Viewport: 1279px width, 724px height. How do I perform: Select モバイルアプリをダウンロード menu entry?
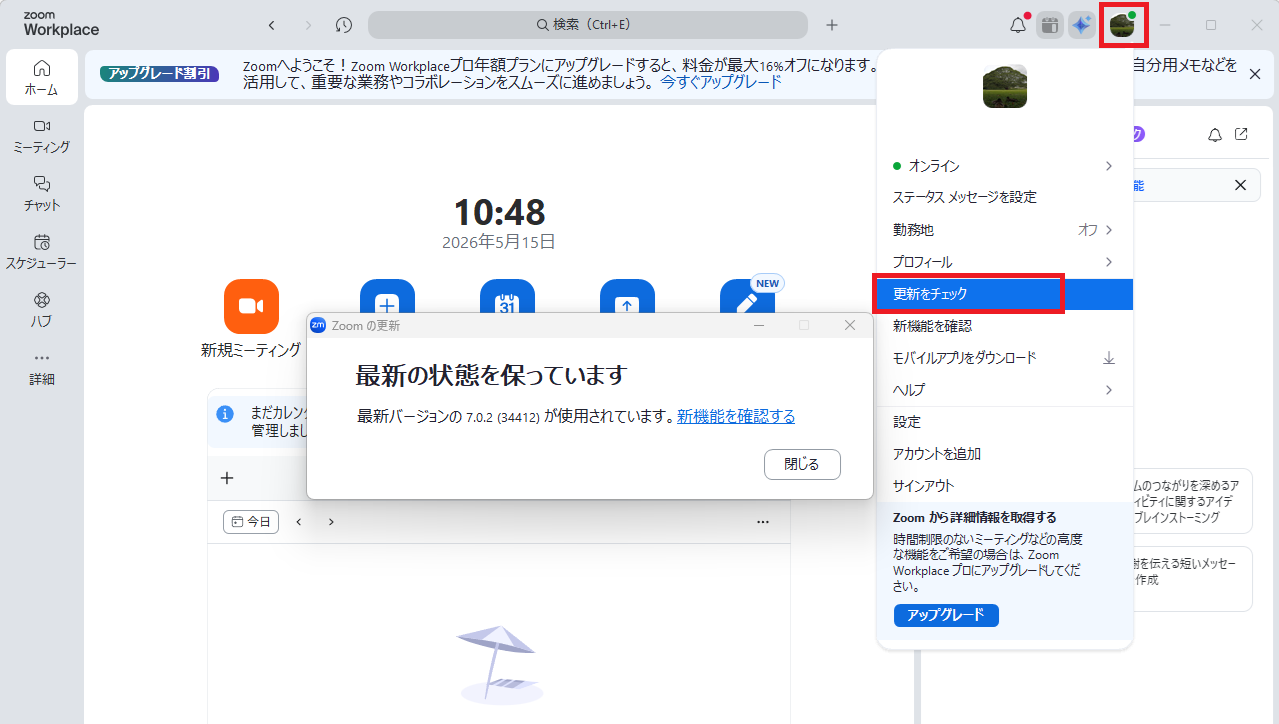coord(1005,358)
